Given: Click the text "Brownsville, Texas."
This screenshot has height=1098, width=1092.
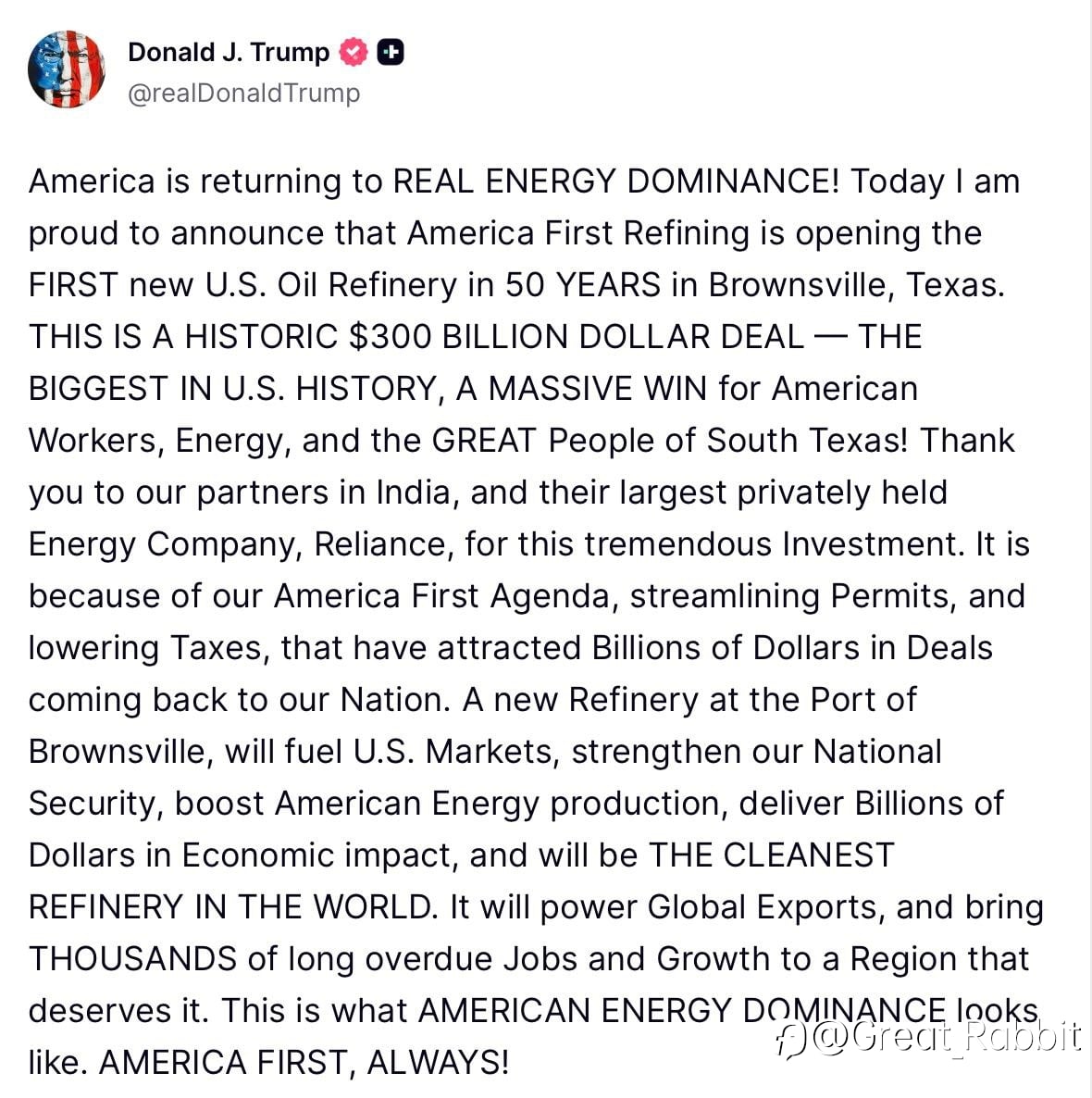Looking at the screenshot, I should coord(856,284).
